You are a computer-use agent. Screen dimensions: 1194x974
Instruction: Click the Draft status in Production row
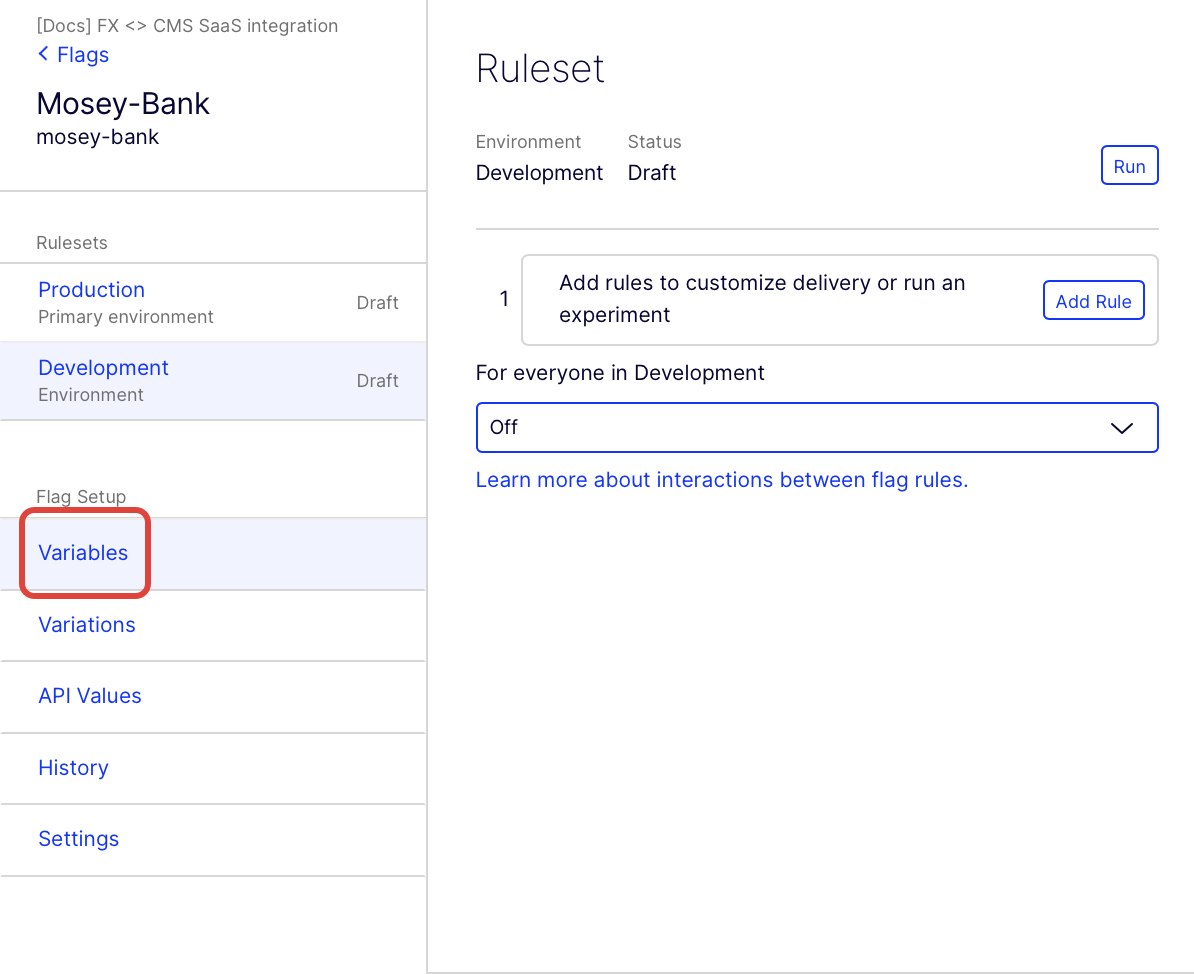coord(377,302)
